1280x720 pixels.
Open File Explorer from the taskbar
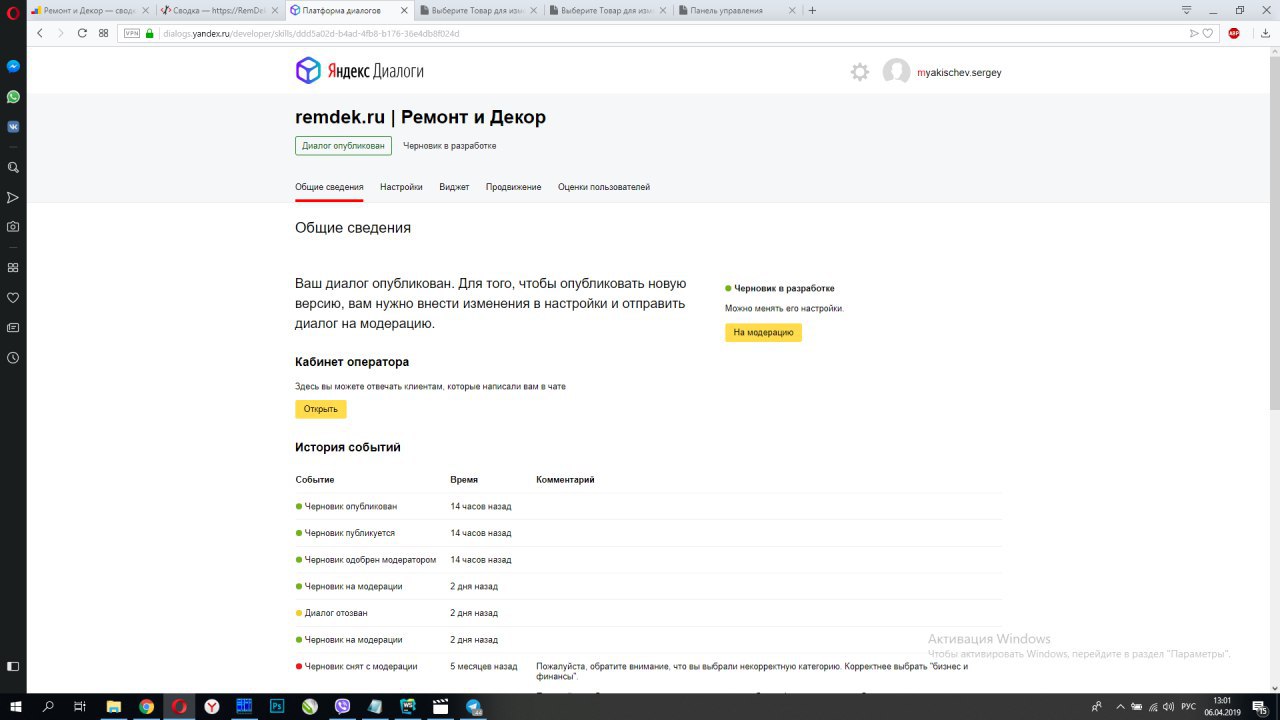pos(114,707)
